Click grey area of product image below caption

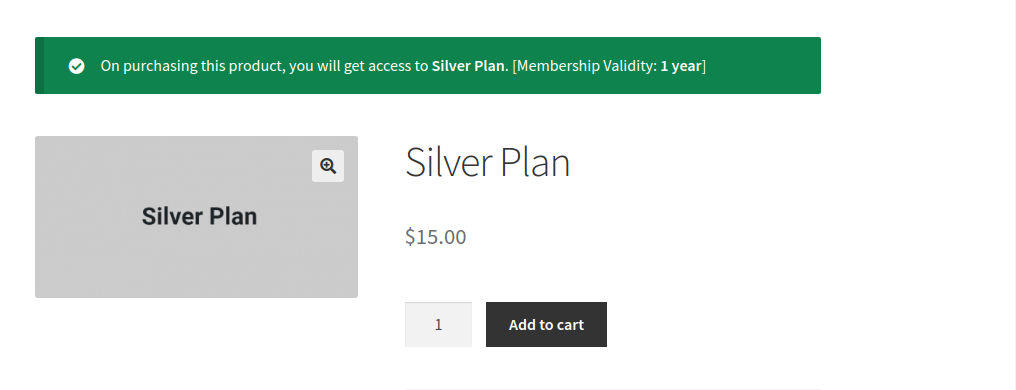(196, 262)
